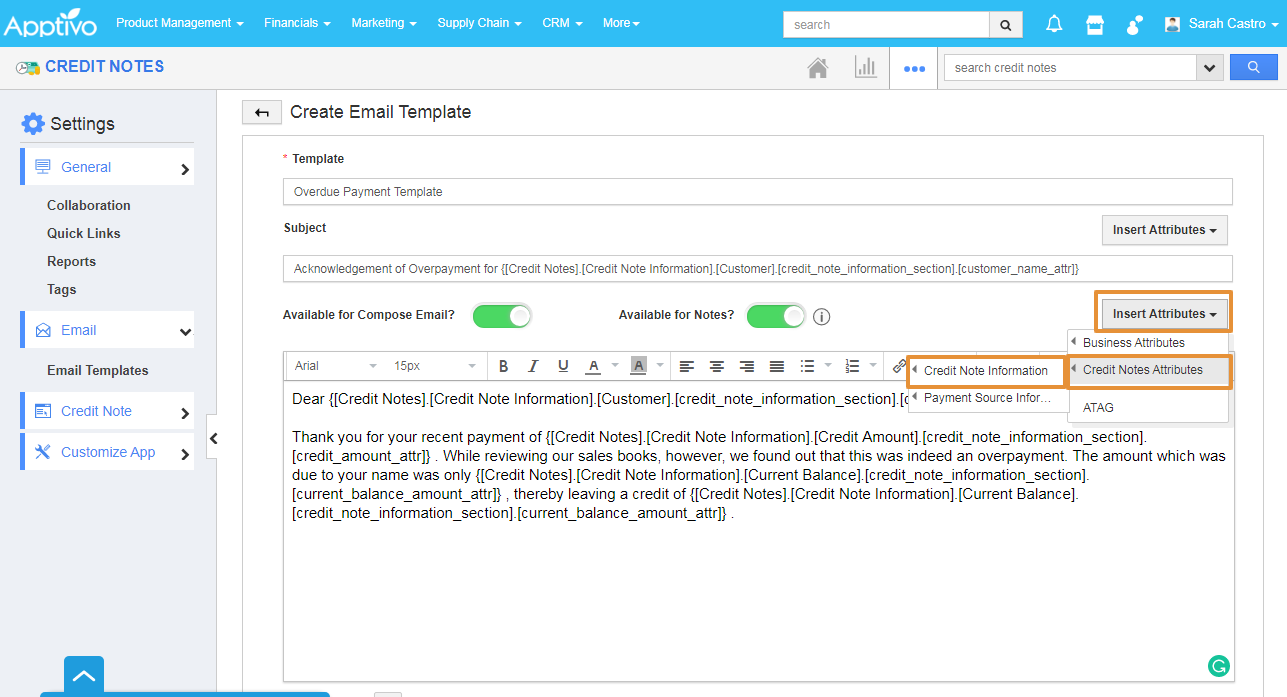Click the font color A icon
This screenshot has height=697, width=1287.
tap(593, 366)
